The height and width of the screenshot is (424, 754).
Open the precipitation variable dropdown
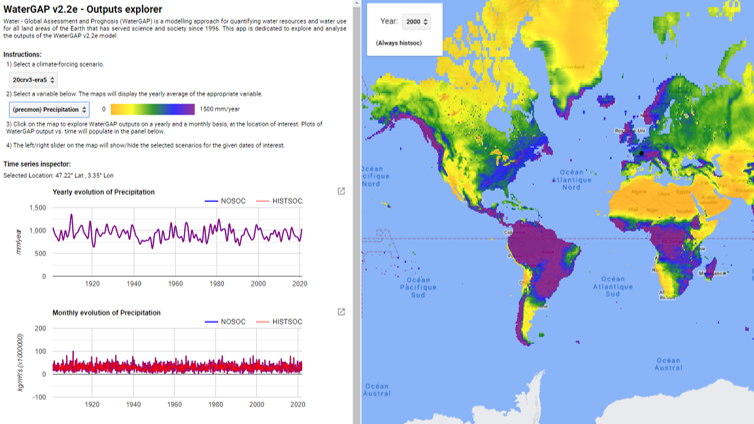(x=49, y=110)
